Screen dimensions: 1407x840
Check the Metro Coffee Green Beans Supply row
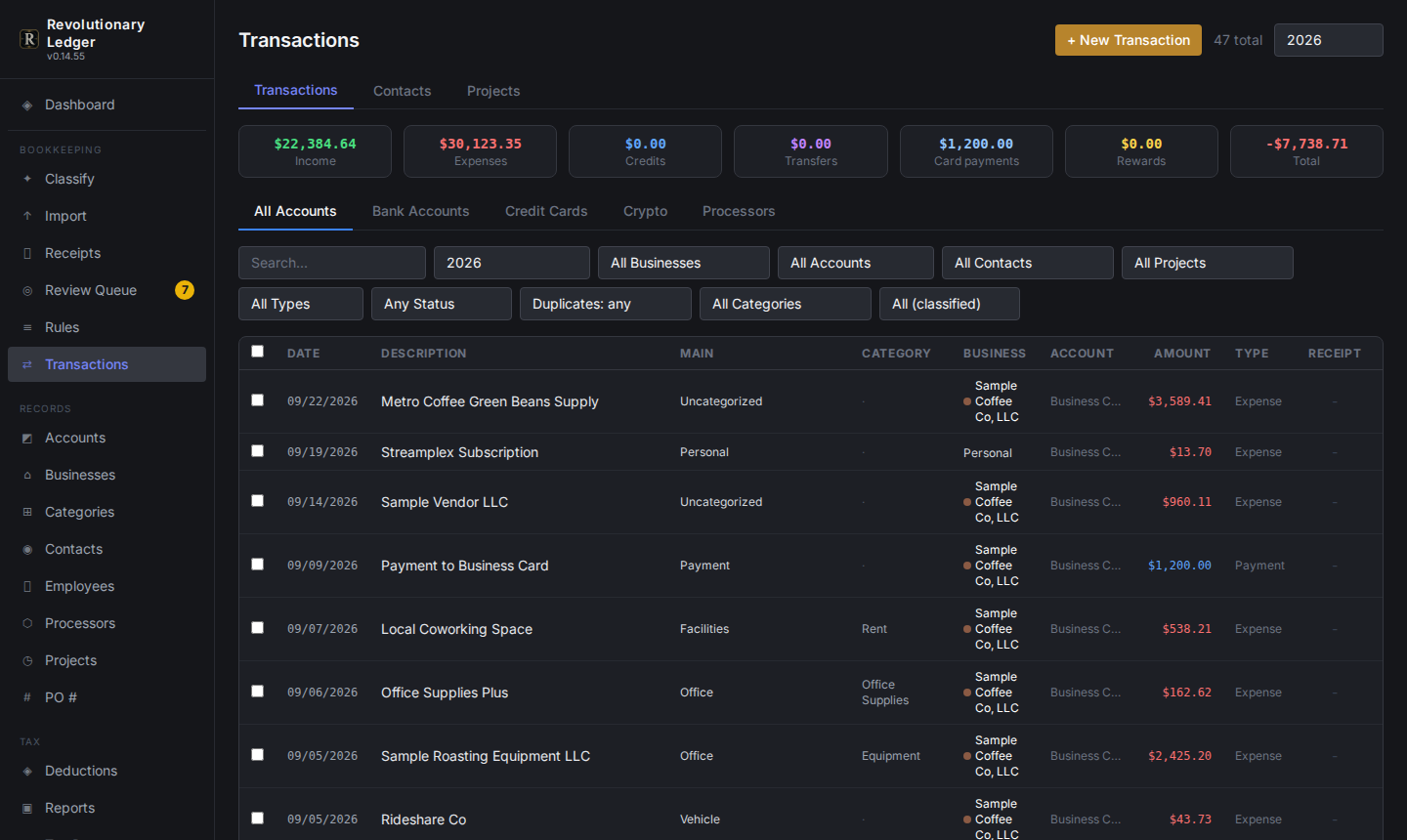pyautogui.click(x=258, y=400)
